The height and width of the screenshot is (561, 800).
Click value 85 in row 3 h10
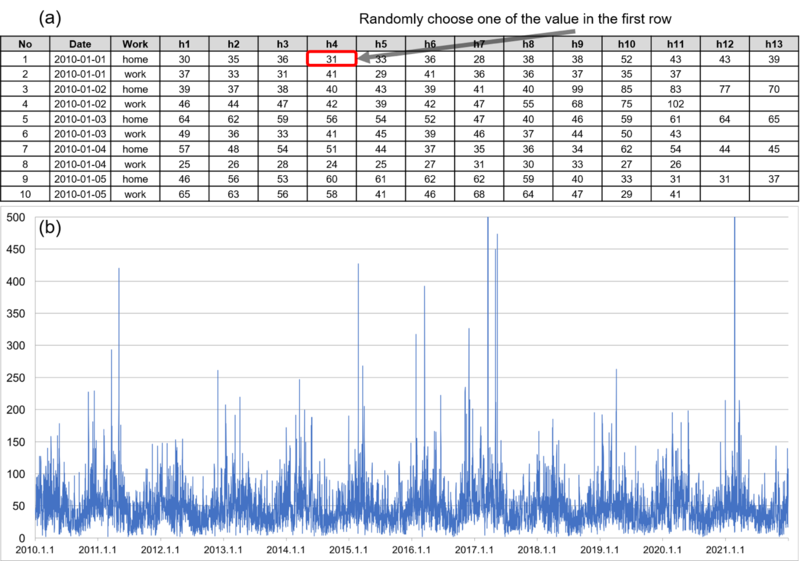tap(627, 89)
